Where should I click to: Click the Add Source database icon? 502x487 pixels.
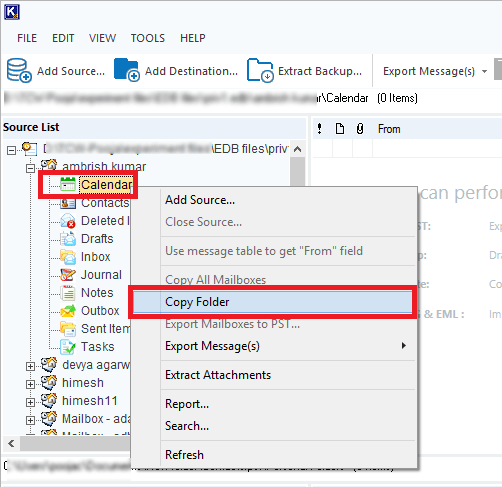pos(19,70)
